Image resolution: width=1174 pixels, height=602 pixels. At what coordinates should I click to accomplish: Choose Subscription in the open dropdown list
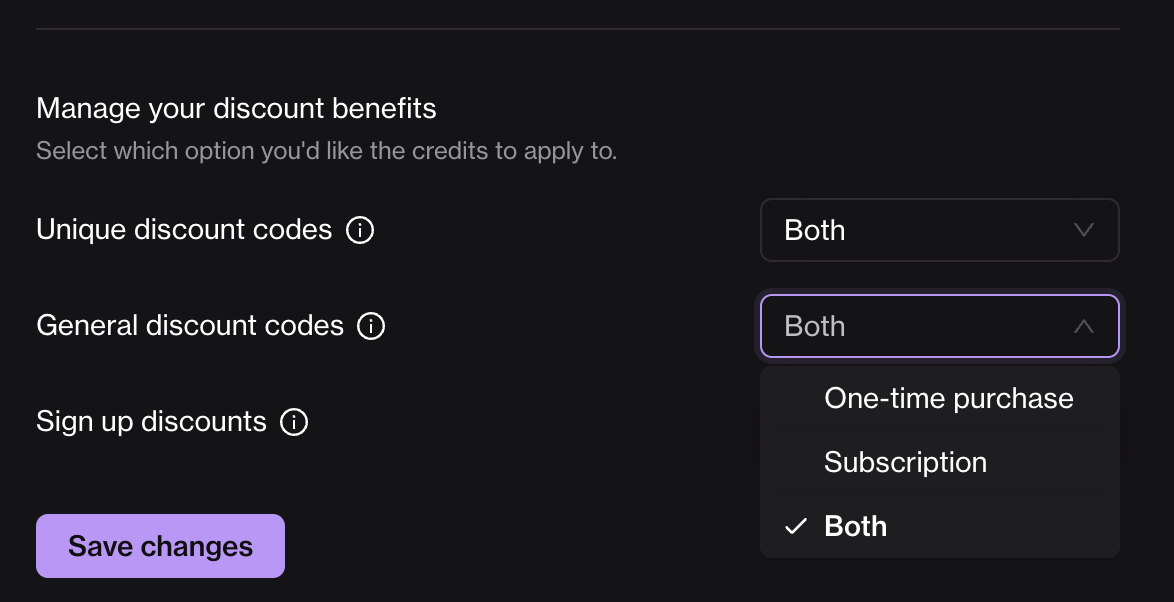[x=905, y=463]
